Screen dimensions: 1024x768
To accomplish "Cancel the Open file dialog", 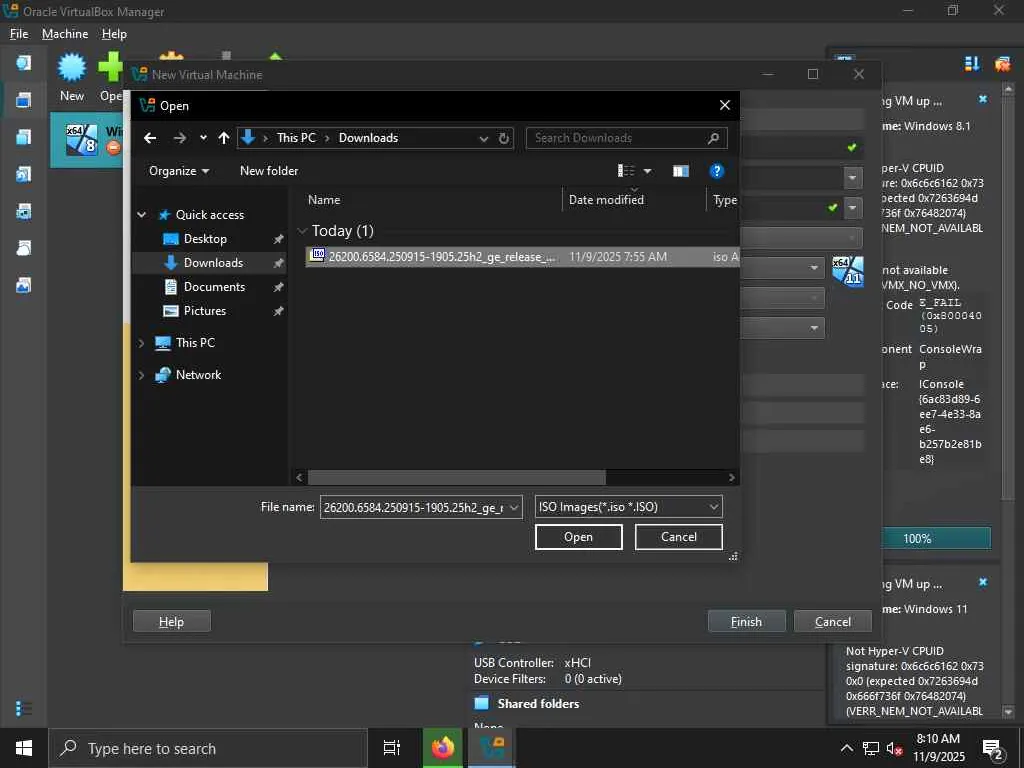I will click(679, 537).
